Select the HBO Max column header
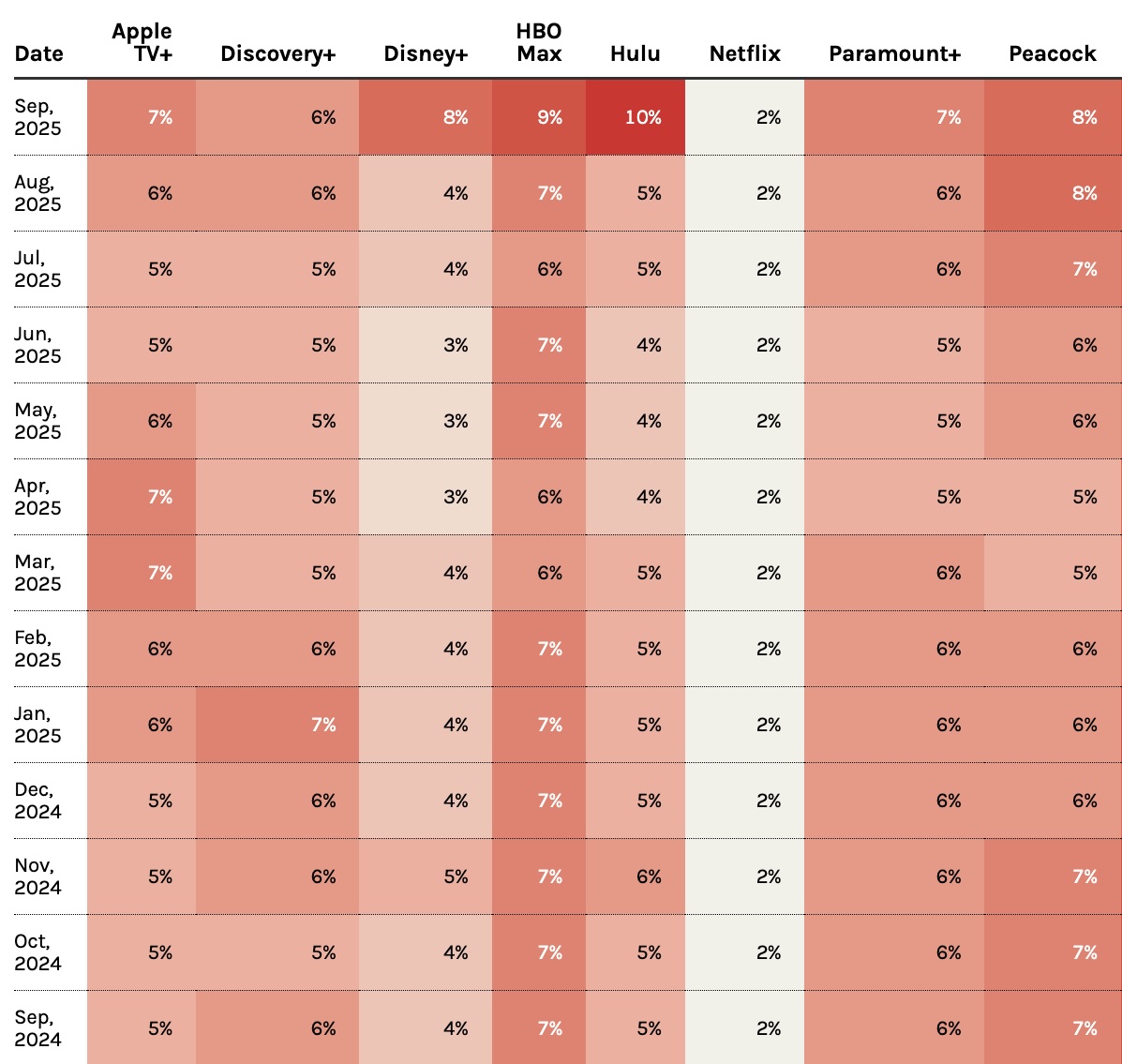Image resolution: width=1122 pixels, height=1064 pixels. point(539,42)
